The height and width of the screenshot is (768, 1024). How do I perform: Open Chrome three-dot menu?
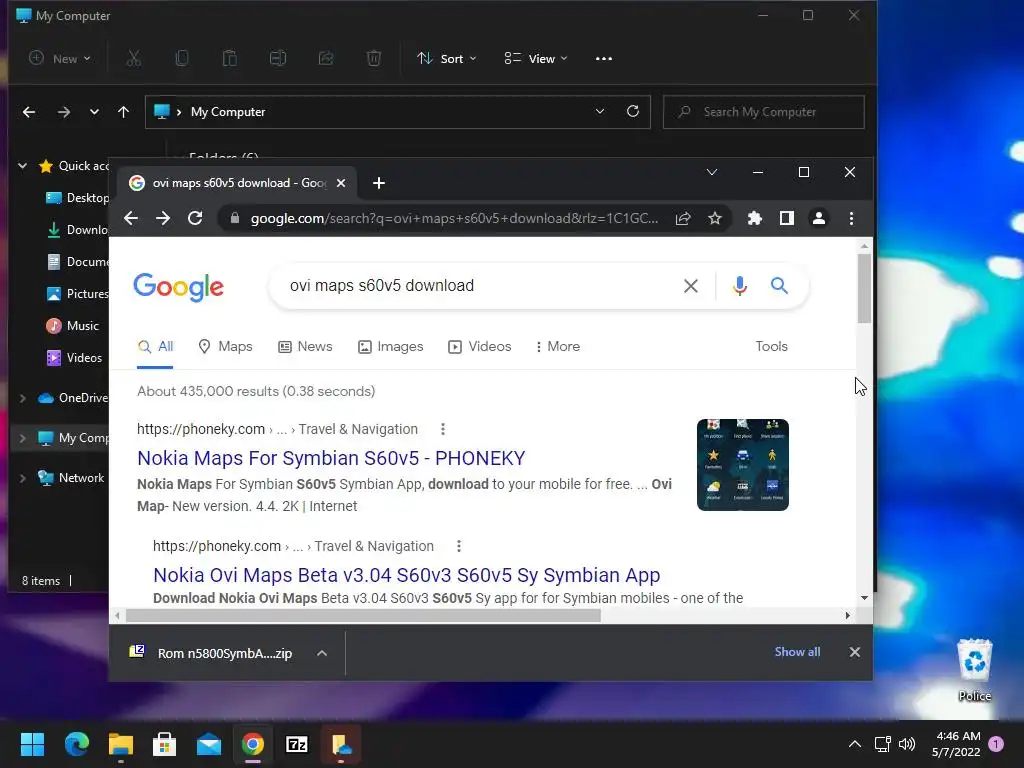coord(851,218)
